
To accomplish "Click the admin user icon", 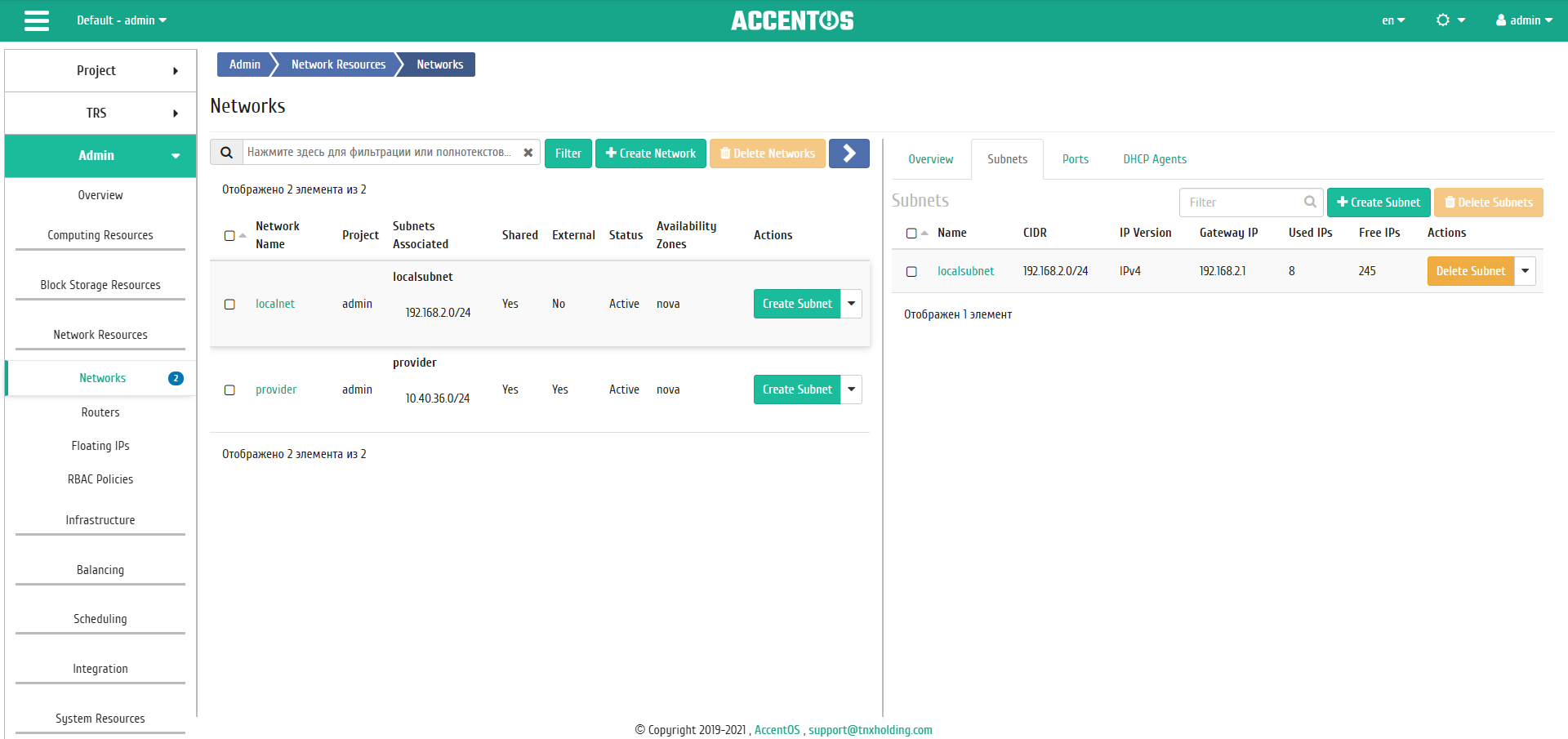I will (1501, 20).
